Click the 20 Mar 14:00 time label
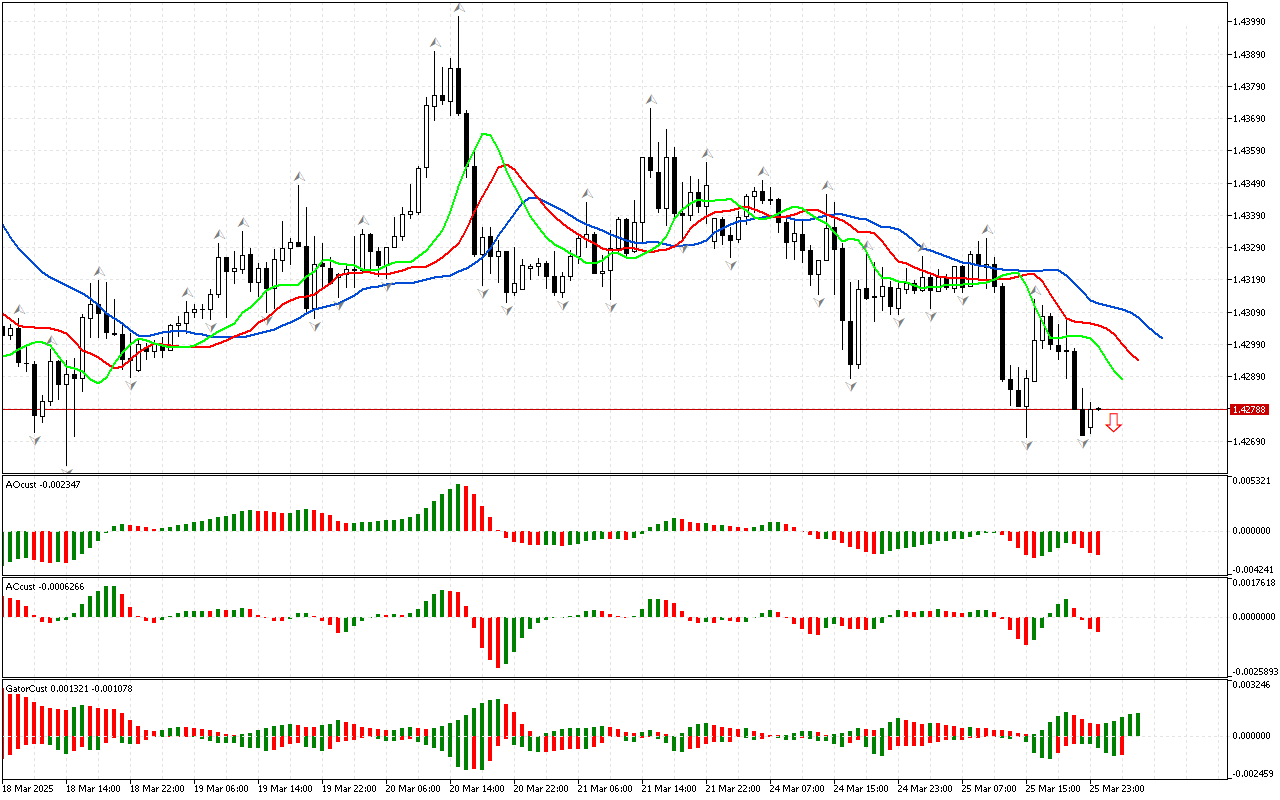1280x800 pixels. (x=476, y=789)
